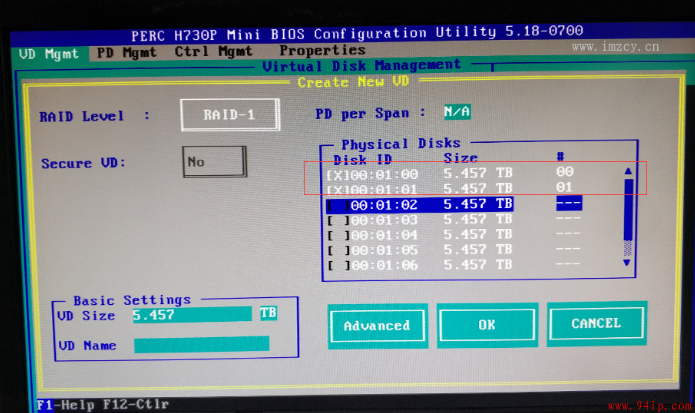Image resolution: width=695 pixels, height=413 pixels.
Task: Click the size 5.457 TB of disk 00:01:03
Action: point(478,219)
